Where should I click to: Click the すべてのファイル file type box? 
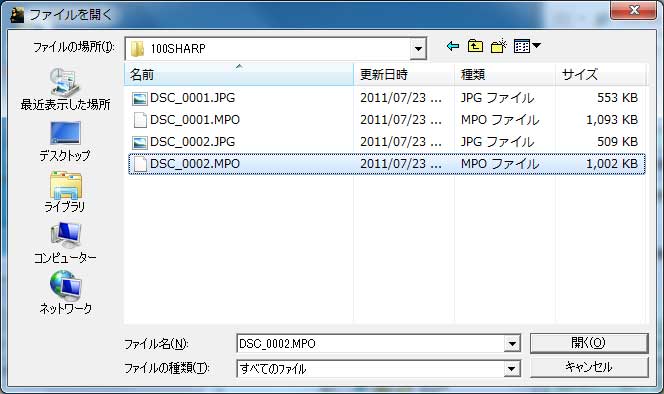[x=371, y=369]
